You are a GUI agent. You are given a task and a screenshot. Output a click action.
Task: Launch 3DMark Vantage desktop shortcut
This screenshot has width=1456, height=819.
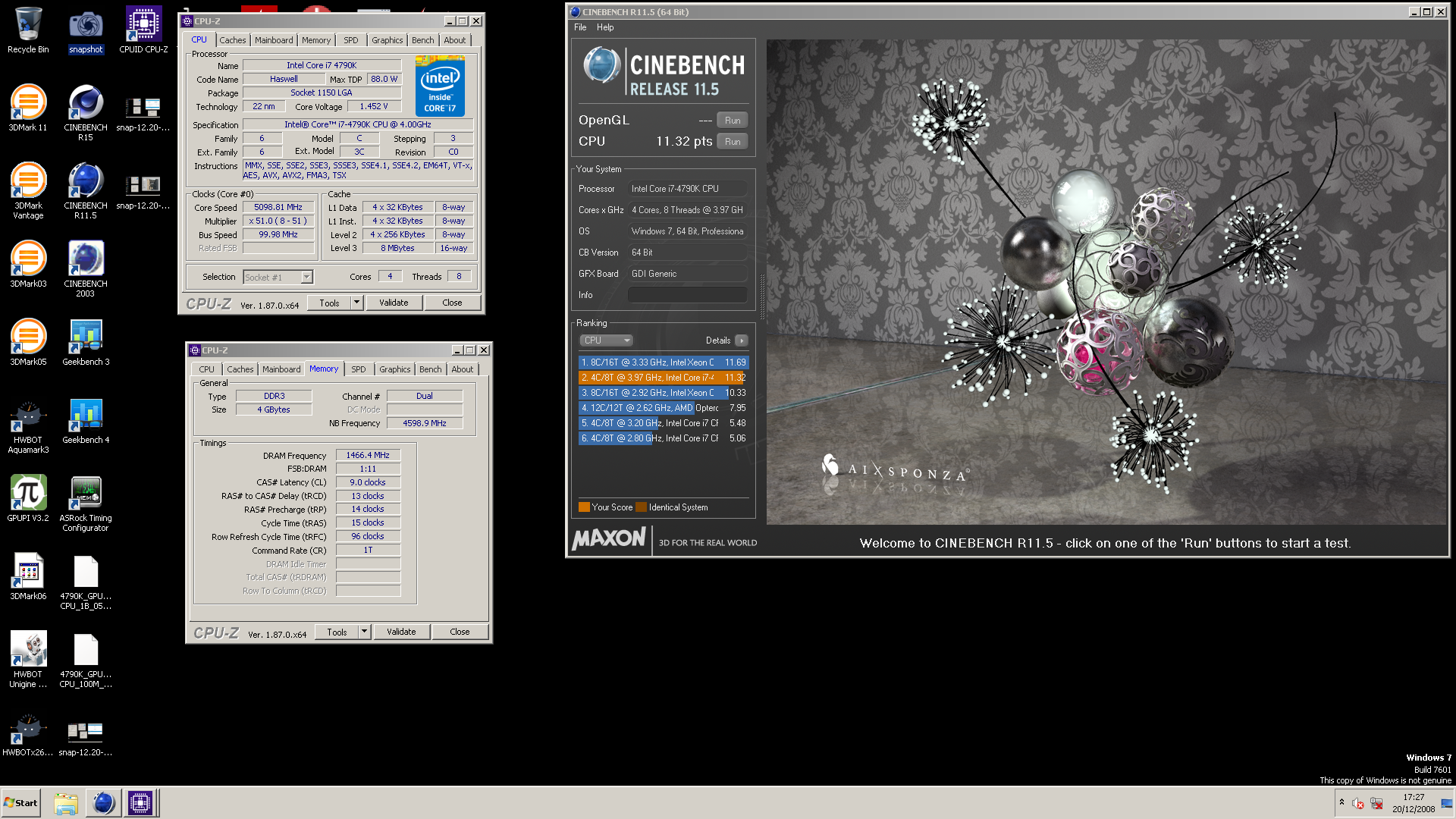28,191
